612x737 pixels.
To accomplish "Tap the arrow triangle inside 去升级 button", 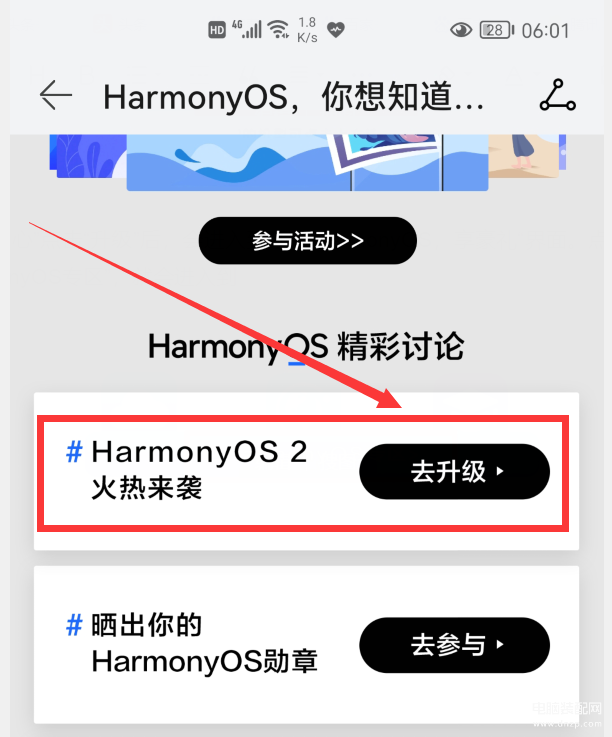I will point(500,471).
